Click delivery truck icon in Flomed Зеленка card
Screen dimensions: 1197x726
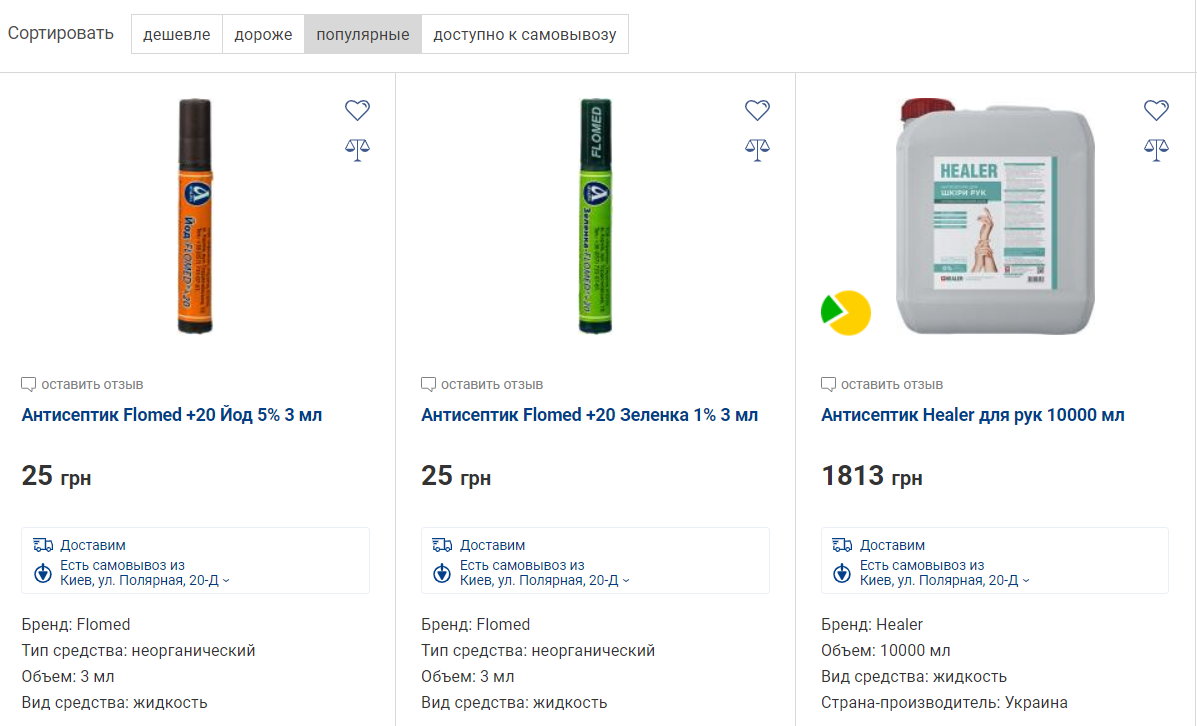pyautogui.click(x=442, y=545)
